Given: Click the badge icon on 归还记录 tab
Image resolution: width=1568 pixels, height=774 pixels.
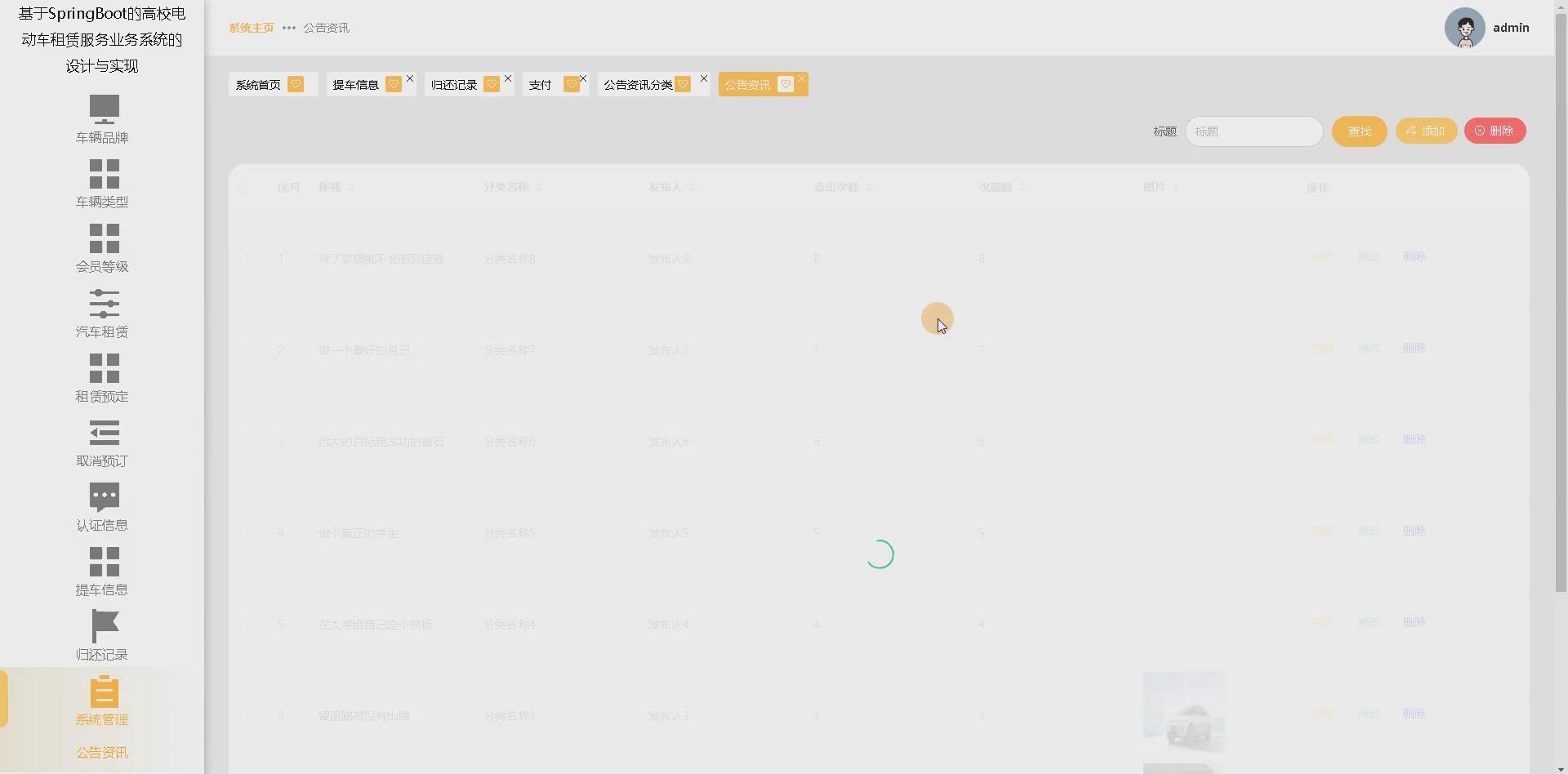Looking at the screenshot, I should 492,84.
